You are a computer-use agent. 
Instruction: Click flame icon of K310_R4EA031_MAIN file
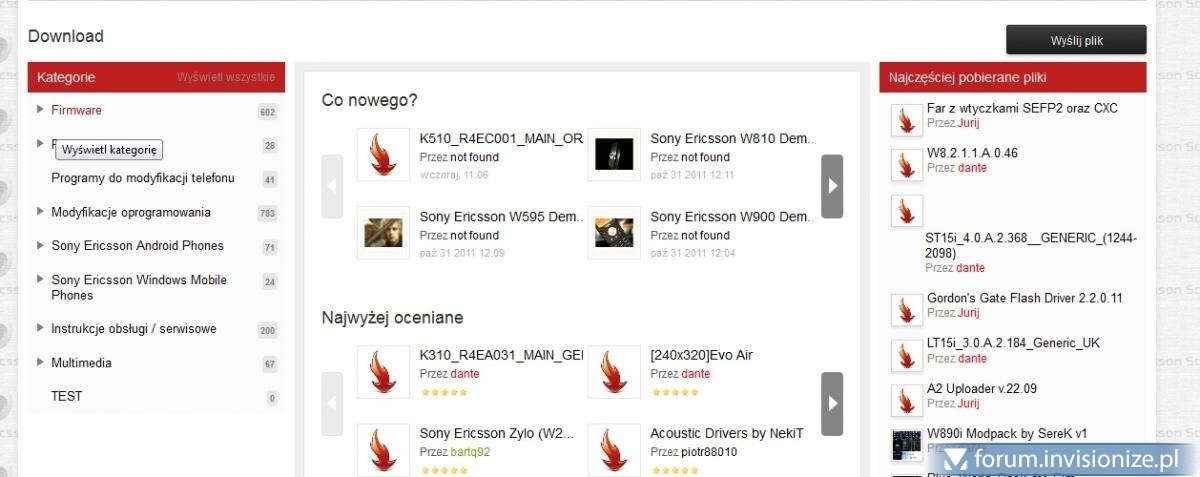(383, 371)
